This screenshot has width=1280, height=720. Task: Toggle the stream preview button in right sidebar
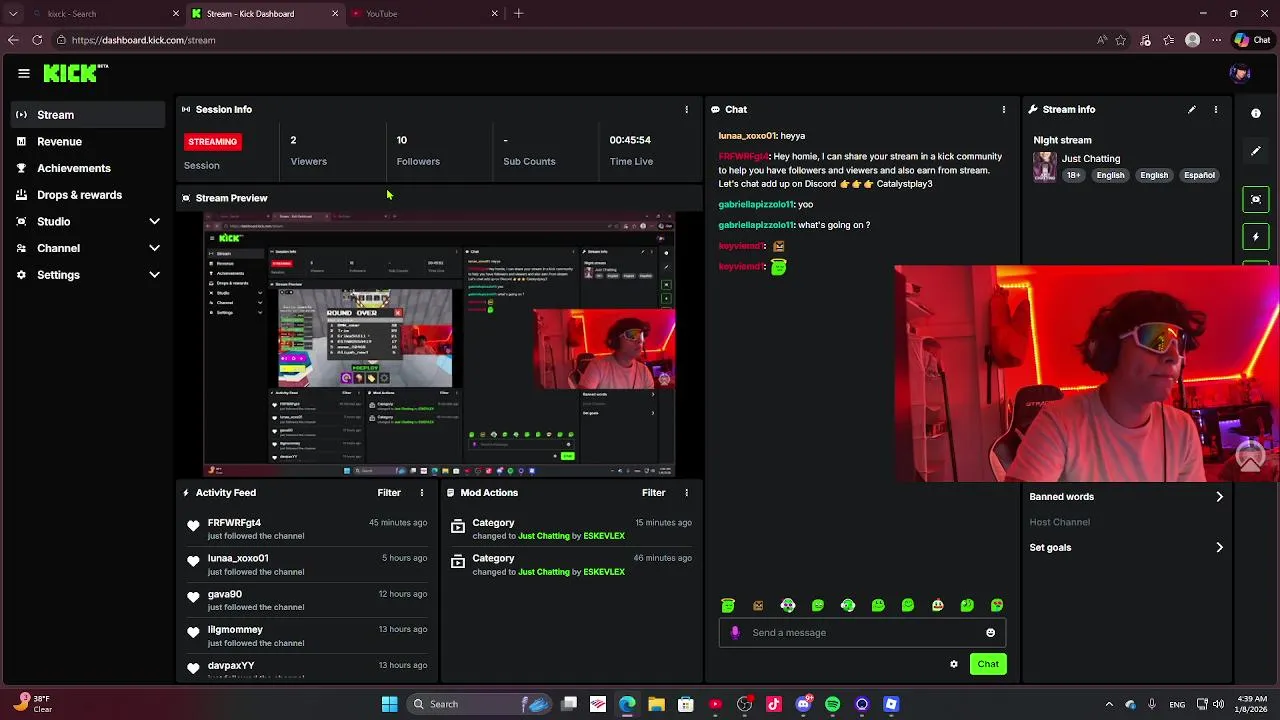(1256, 199)
